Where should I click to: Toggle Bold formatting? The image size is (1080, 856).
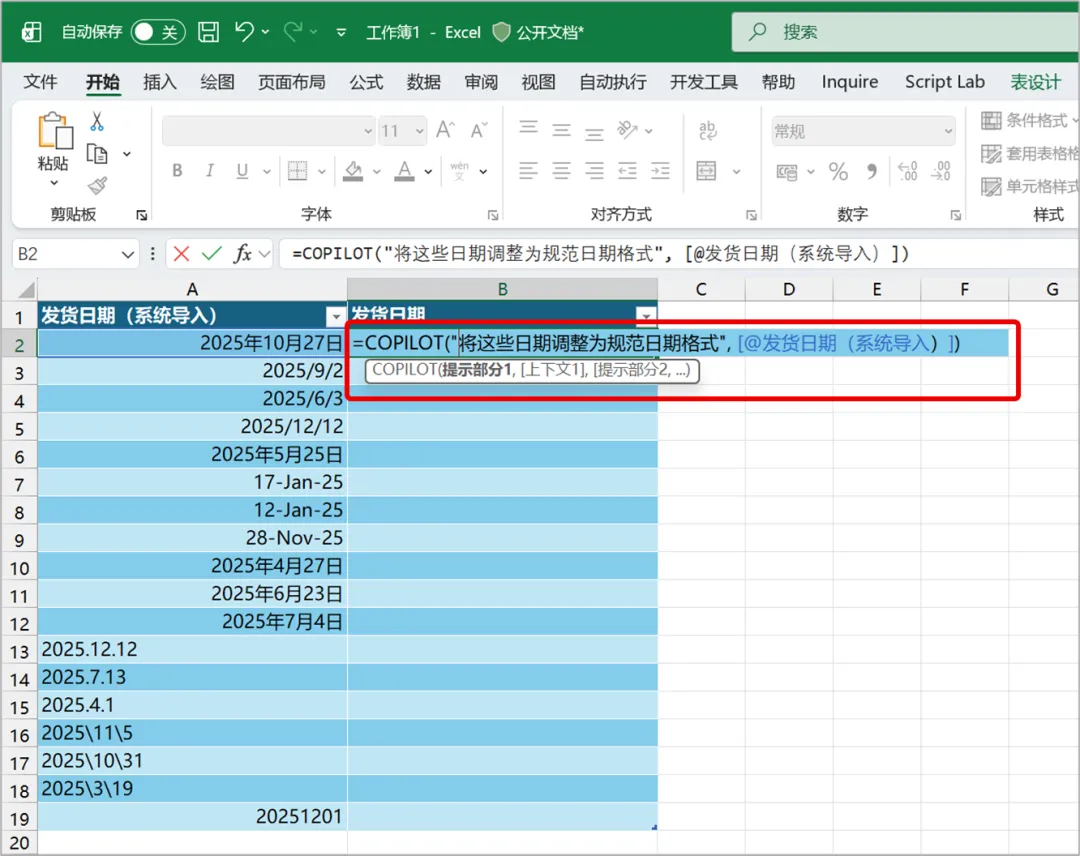point(177,171)
